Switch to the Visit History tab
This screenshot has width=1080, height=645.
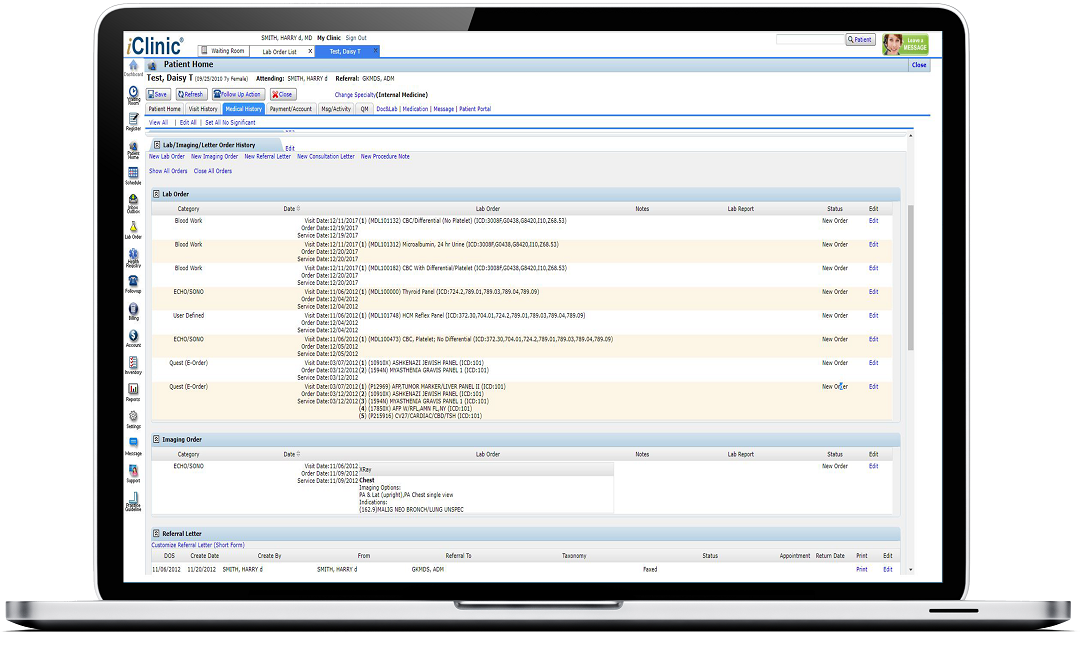click(202, 109)
